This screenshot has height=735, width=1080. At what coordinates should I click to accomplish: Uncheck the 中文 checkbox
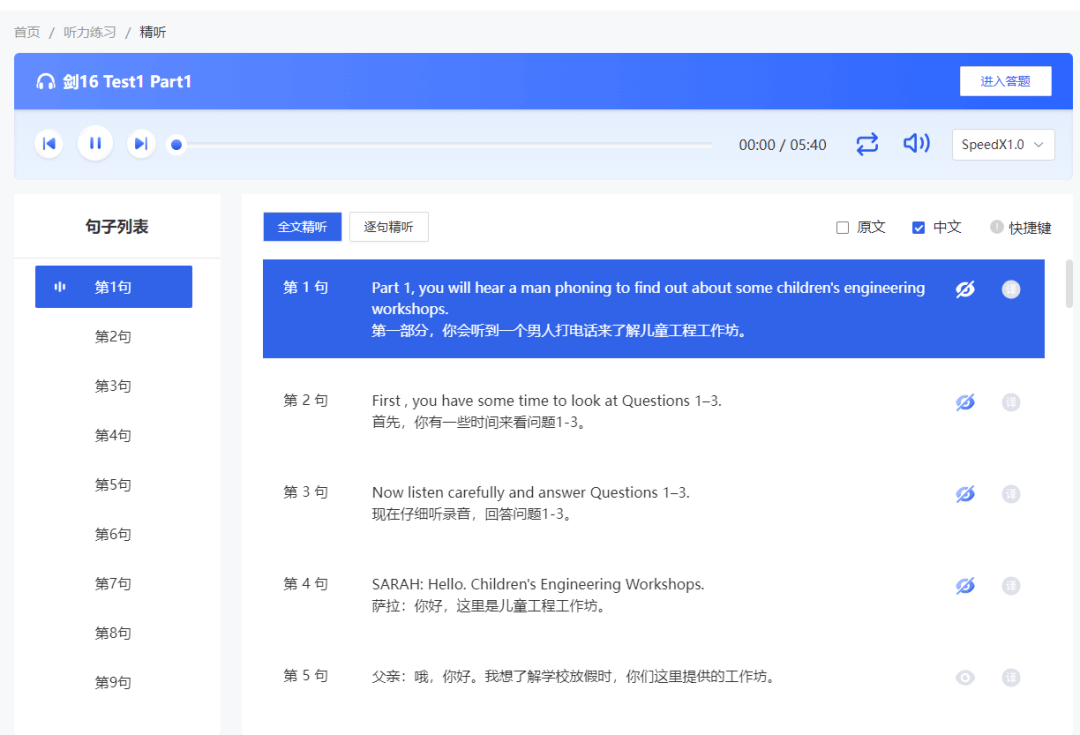tap(918, 227)
